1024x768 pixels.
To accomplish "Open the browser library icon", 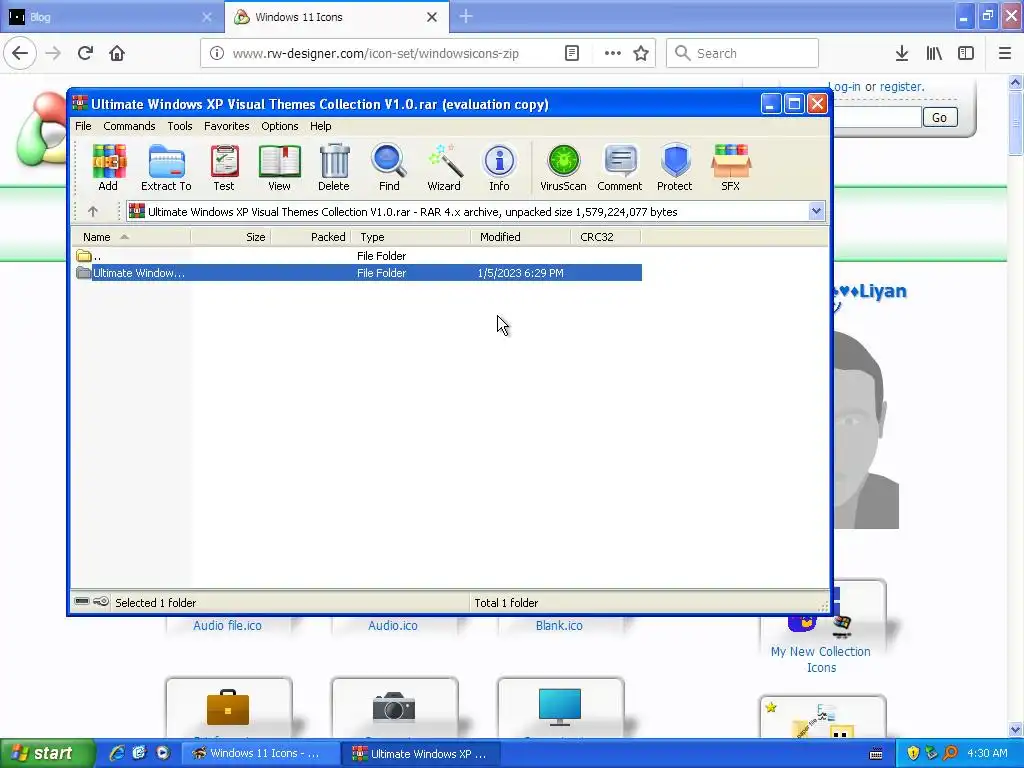I will pos(934,54).
